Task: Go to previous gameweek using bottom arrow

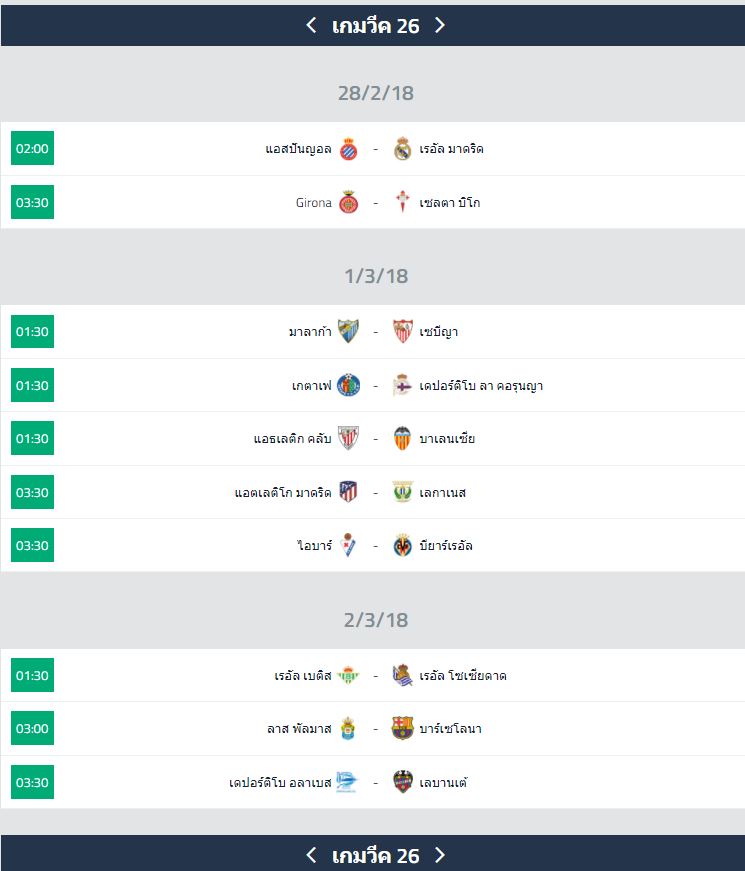Action: 311,855
